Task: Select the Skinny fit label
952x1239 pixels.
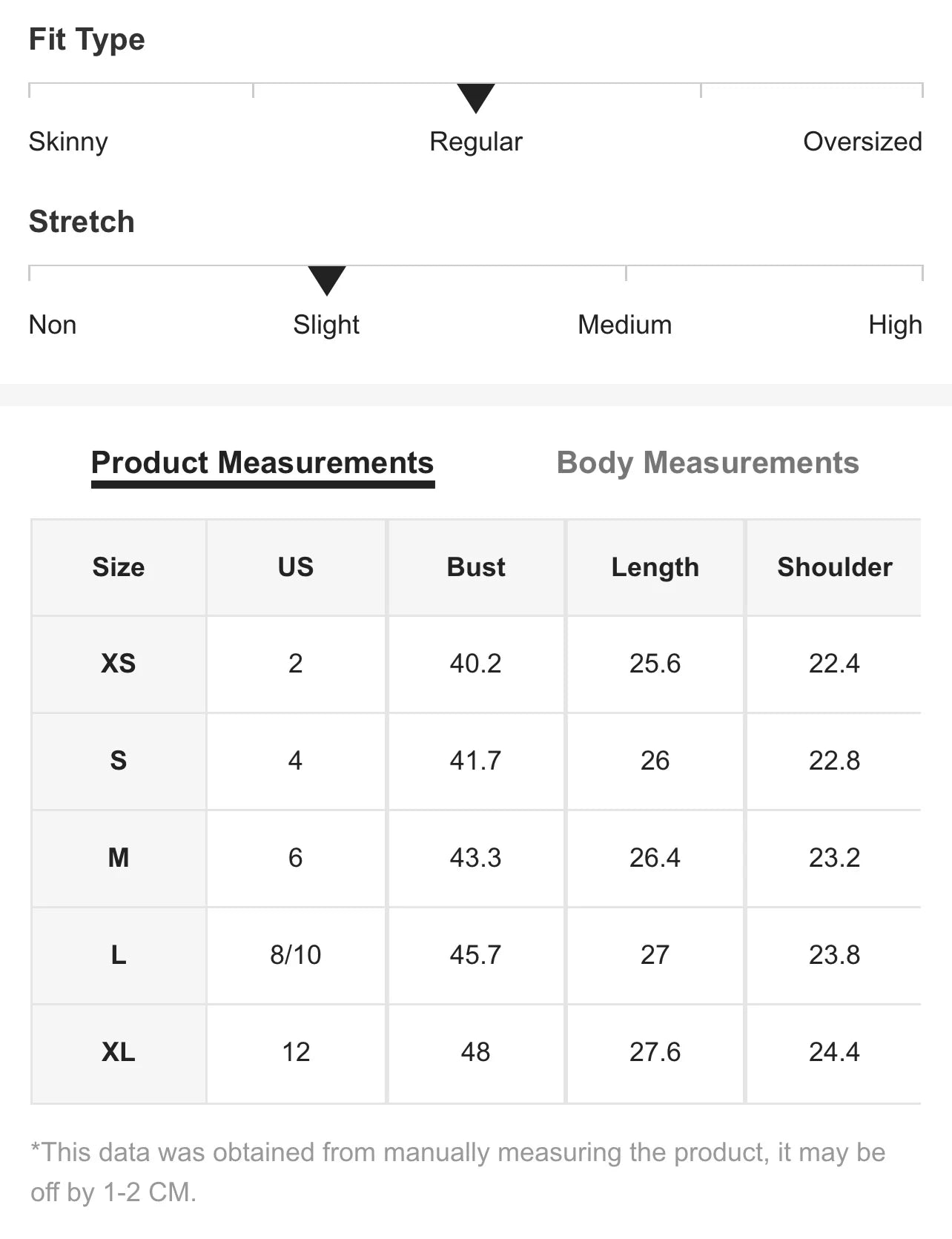Action: (x=68, y=142)
